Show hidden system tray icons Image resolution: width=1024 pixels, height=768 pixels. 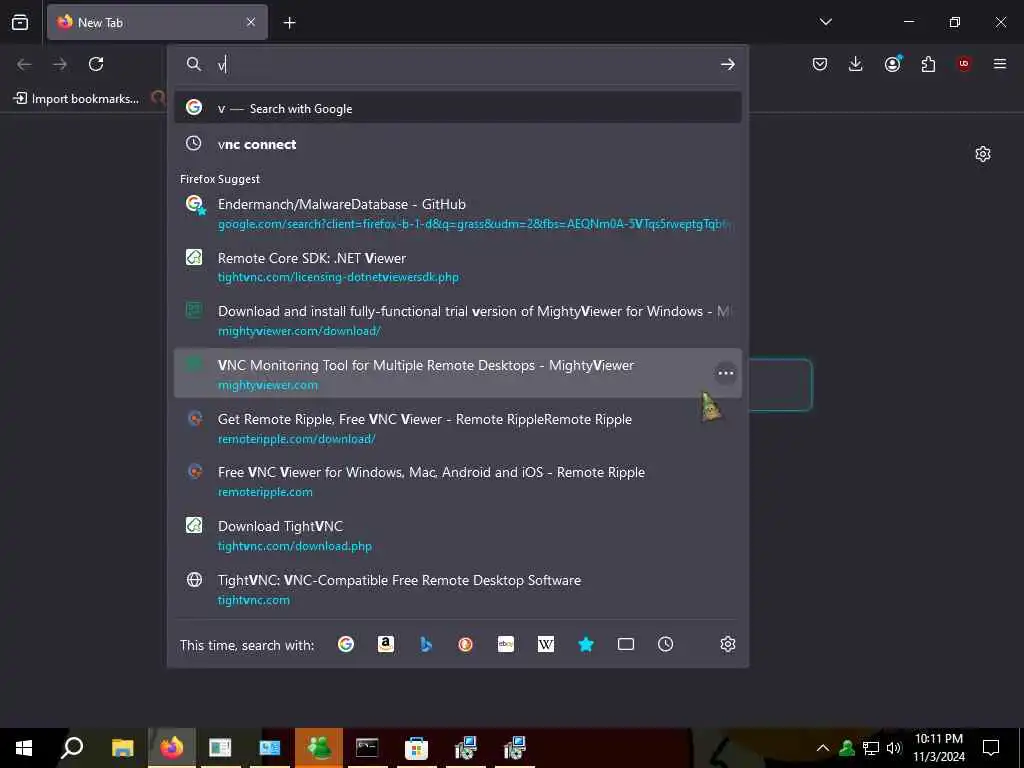[x=823, y=748]
